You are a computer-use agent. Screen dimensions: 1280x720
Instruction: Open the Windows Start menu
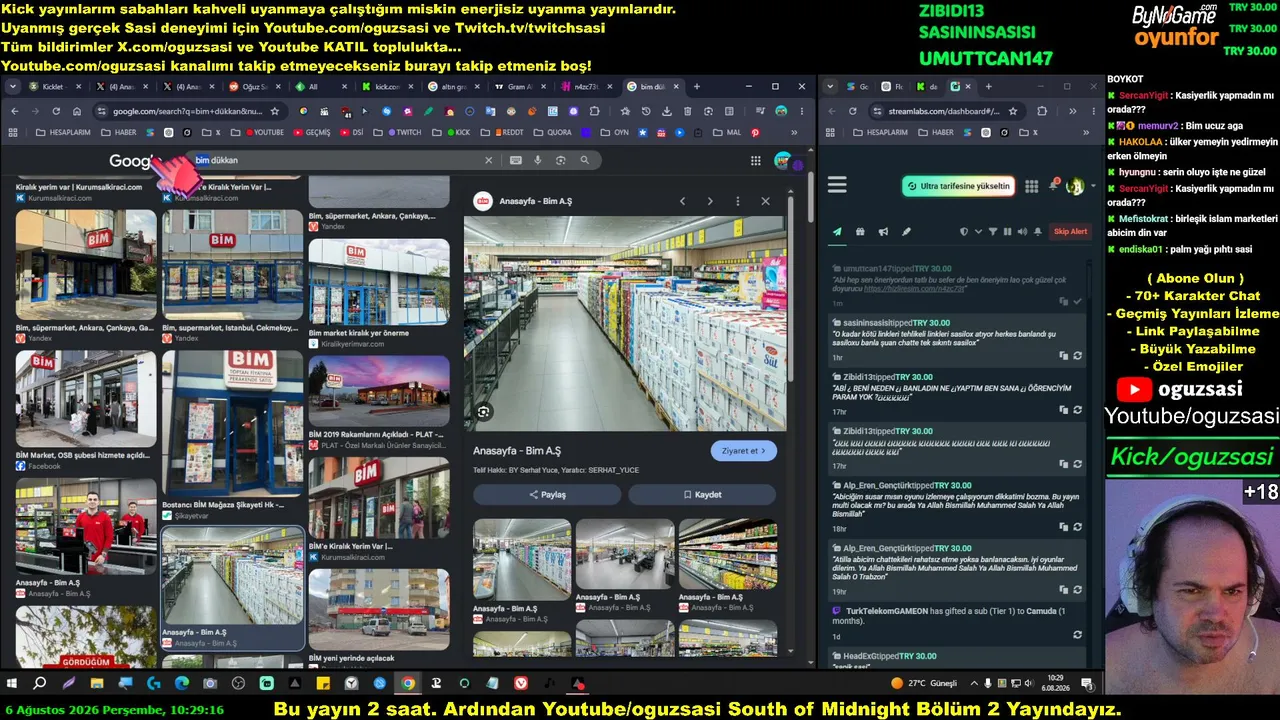(12, 684)
